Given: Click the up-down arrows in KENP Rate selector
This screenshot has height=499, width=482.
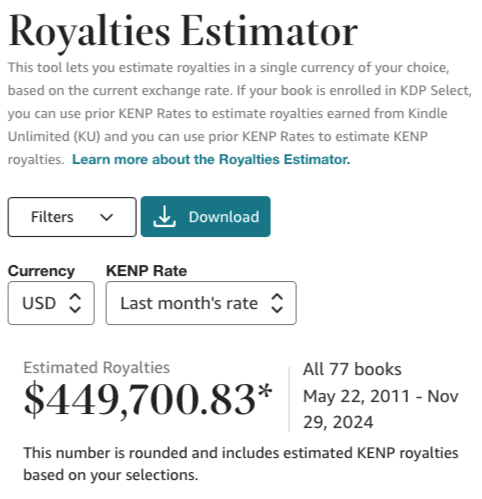Looking at the screenshot, I should click(x=277, y=303).
